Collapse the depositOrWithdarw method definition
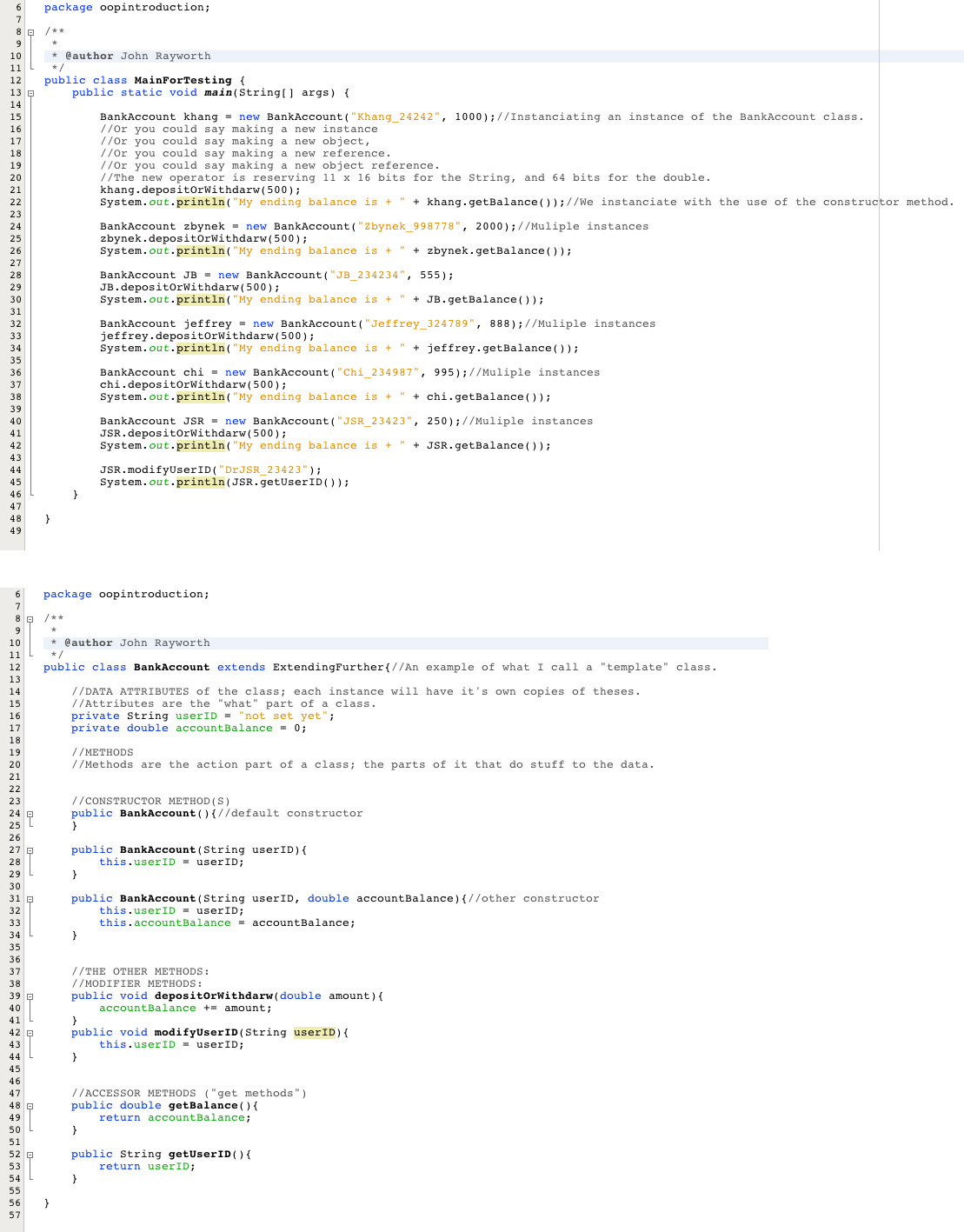This screenshot has height=1232, width=964. (30, 996)
